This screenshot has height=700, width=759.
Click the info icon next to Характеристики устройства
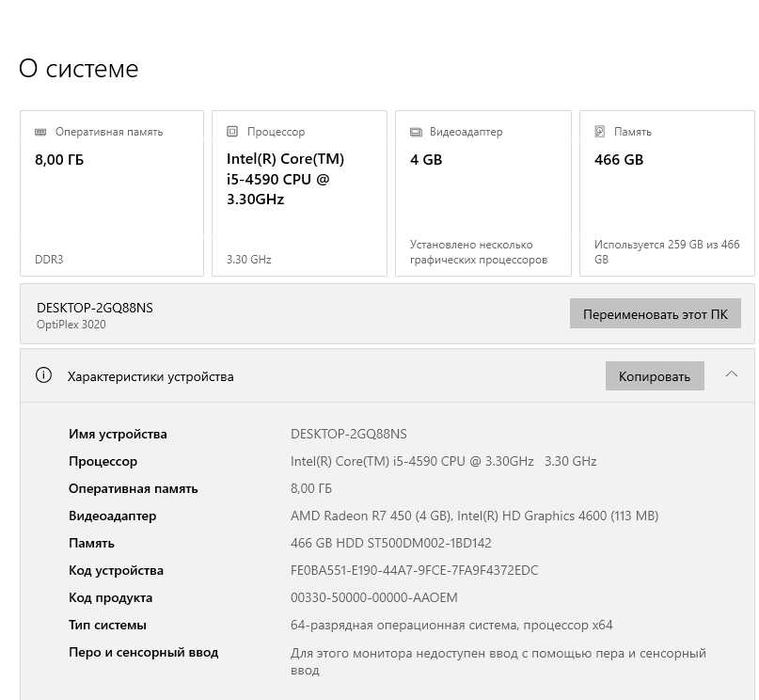43,376
